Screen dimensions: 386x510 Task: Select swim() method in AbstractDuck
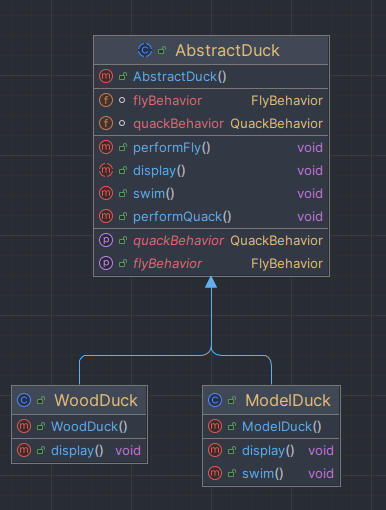(x=211, y=194)
